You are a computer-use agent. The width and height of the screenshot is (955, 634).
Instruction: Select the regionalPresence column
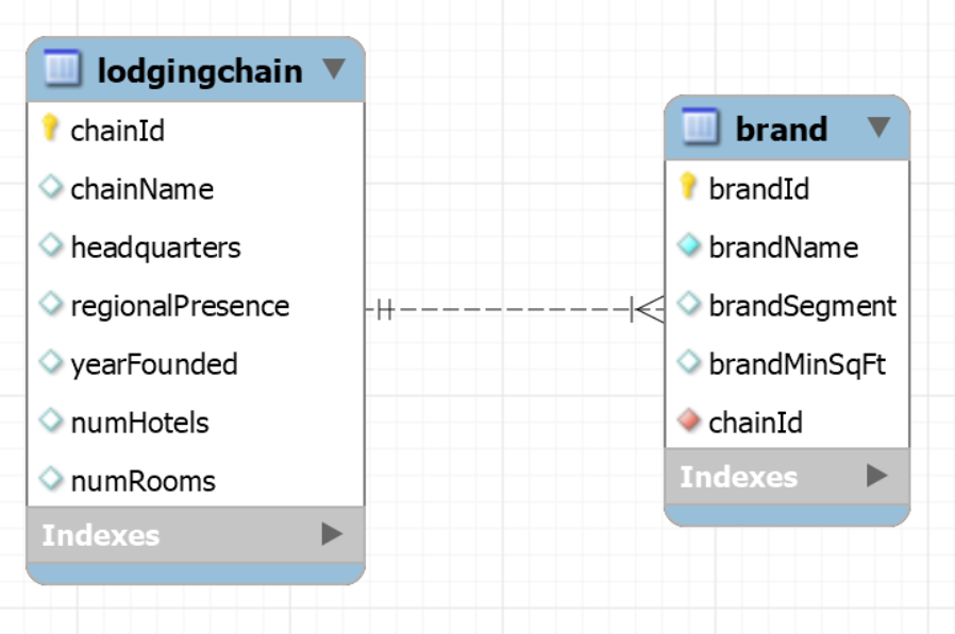tap(196, 306)
